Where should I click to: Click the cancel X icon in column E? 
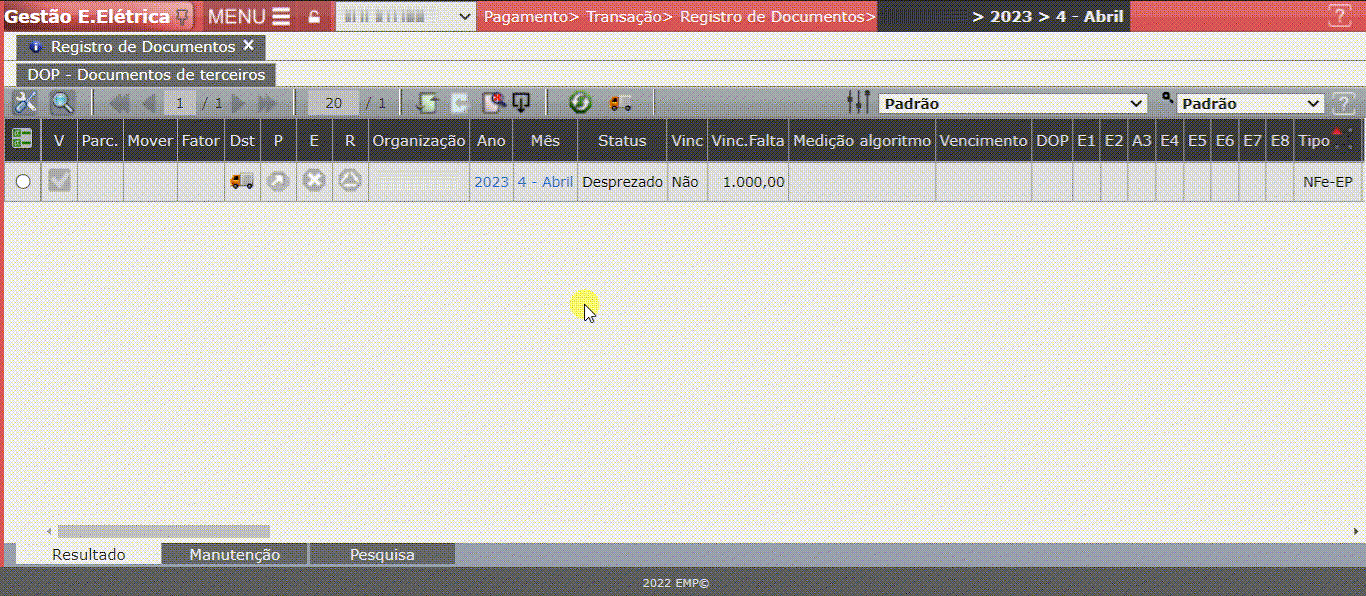coord(313,181)
